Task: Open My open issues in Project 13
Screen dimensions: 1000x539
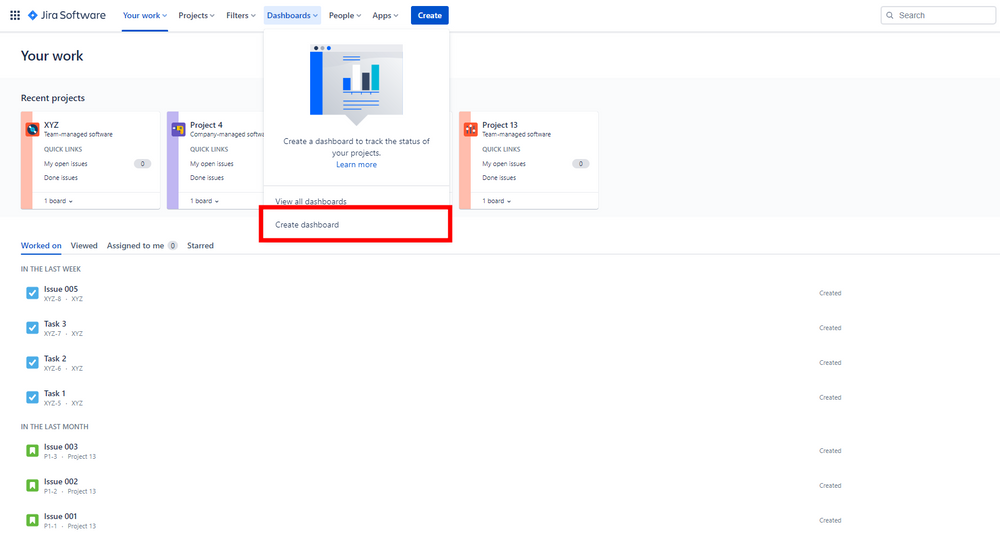Action: pos(504,164)
